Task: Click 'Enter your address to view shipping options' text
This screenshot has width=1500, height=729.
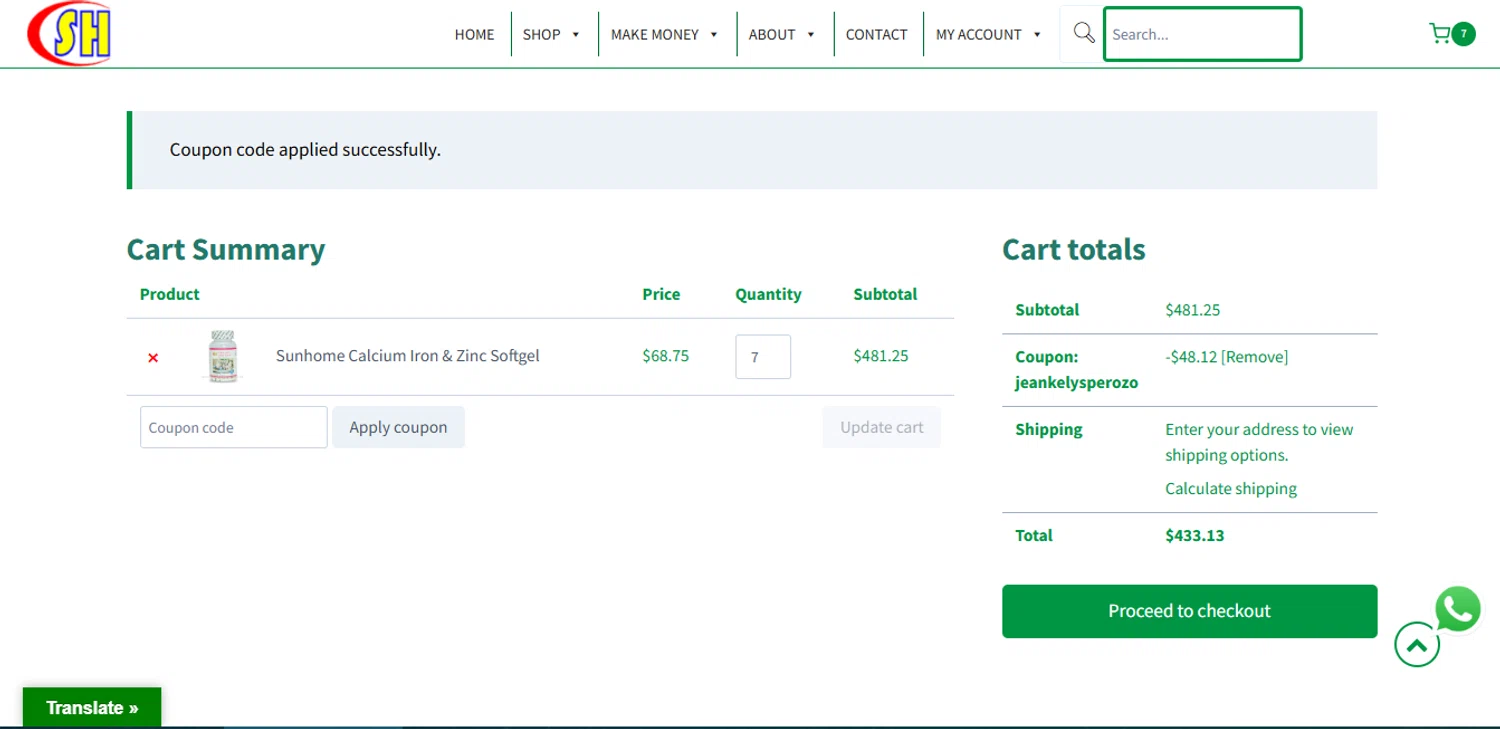Action: (1259, 442)
